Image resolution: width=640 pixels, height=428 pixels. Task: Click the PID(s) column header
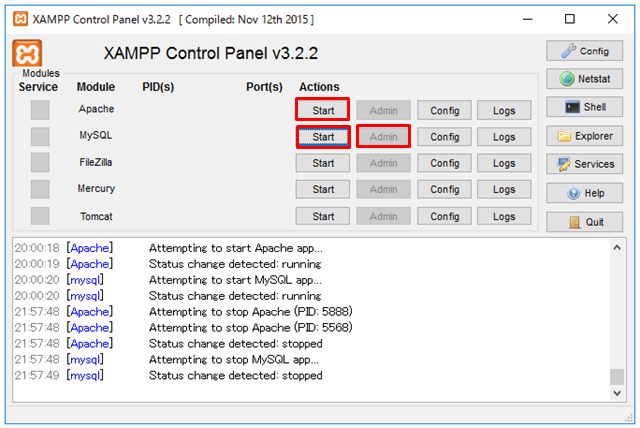(x=158, y=87)
